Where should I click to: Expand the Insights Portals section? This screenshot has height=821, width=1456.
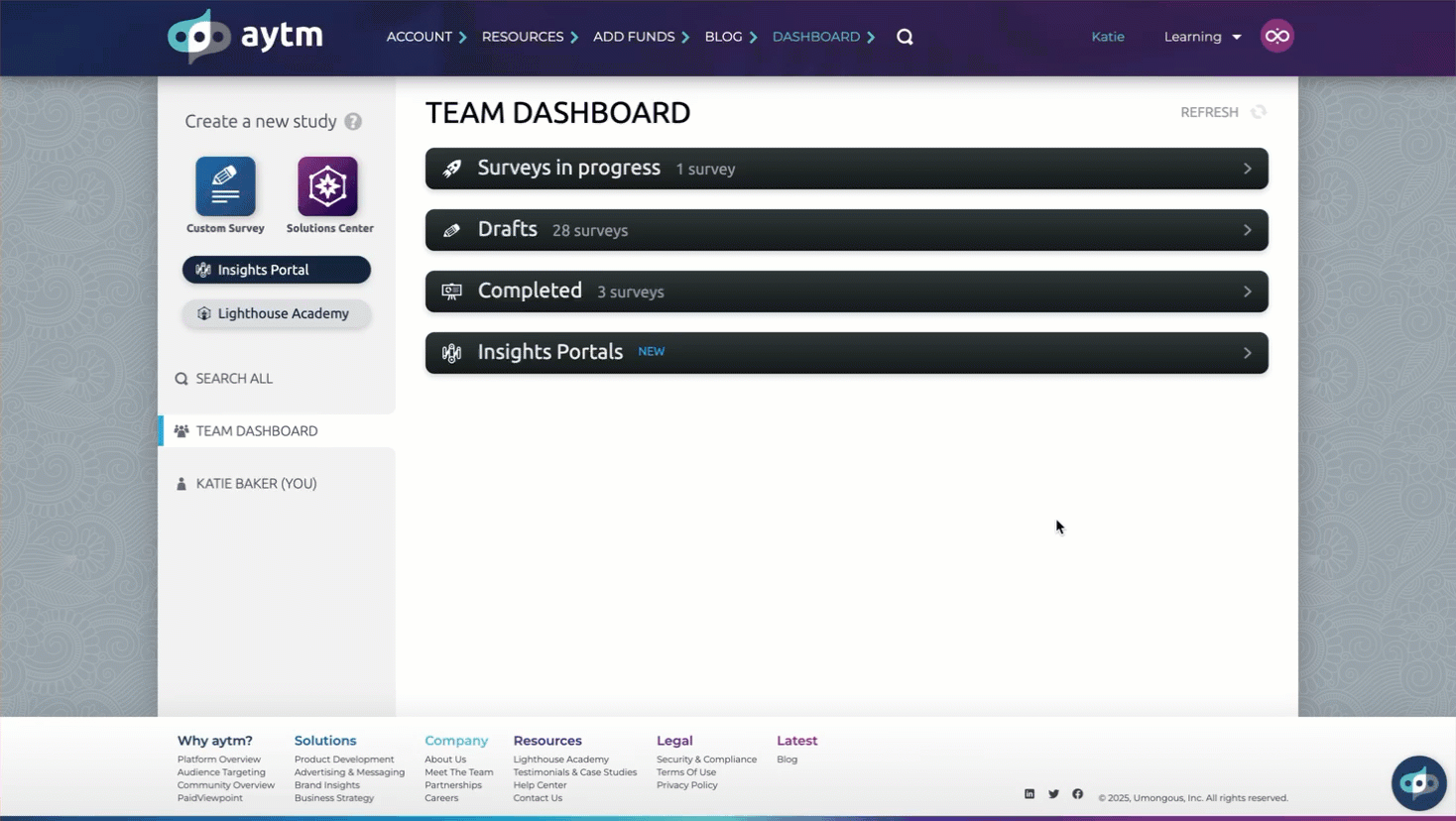pos(846,353)
